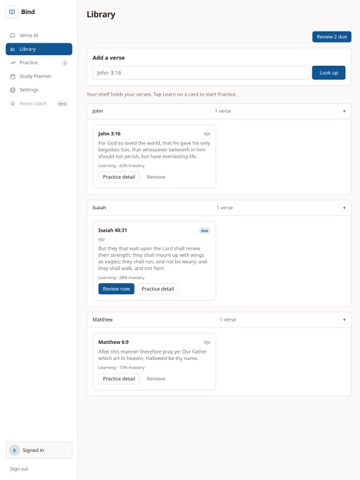Click the Sign out link

coord(19,469)
